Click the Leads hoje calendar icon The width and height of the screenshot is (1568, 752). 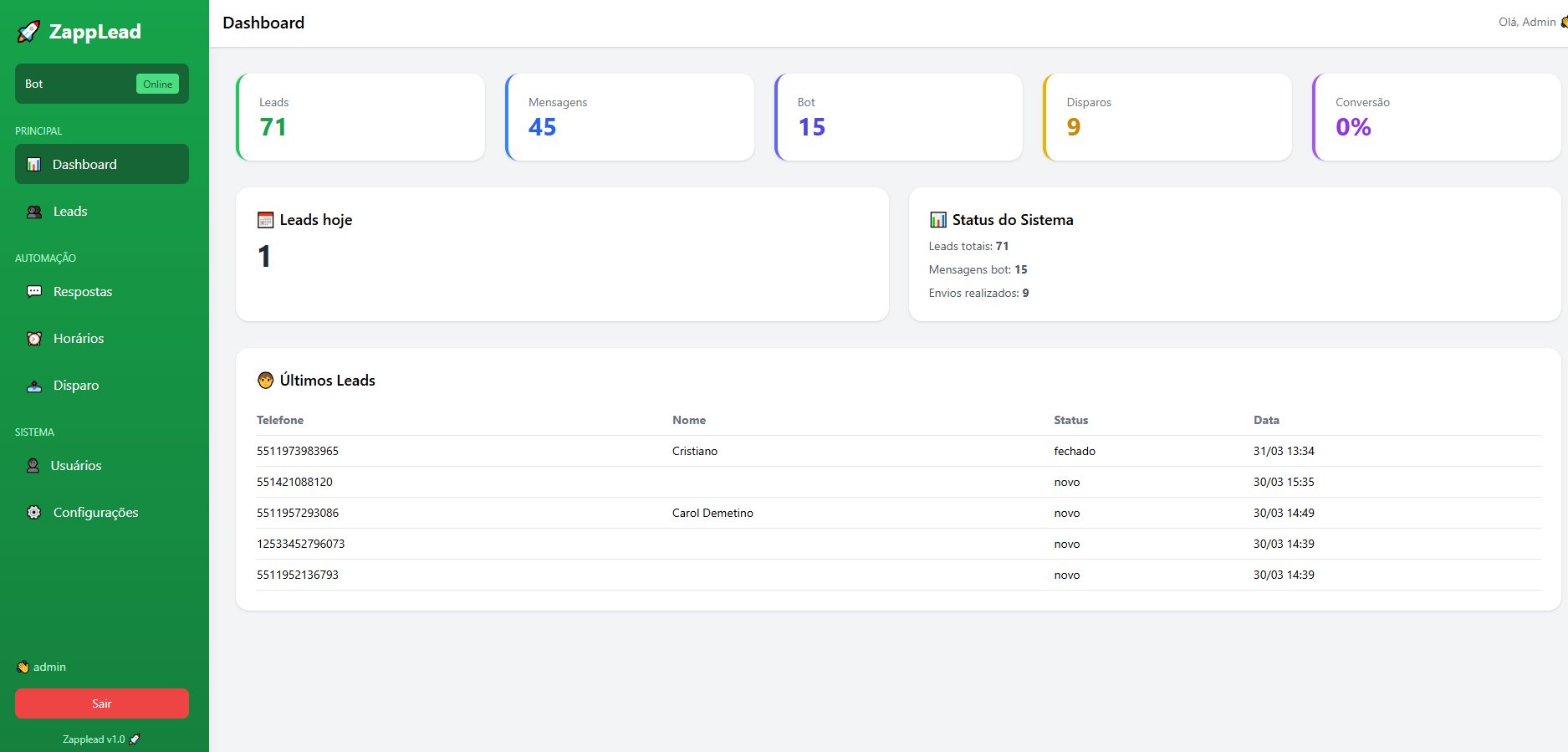[x=266, y=220]
